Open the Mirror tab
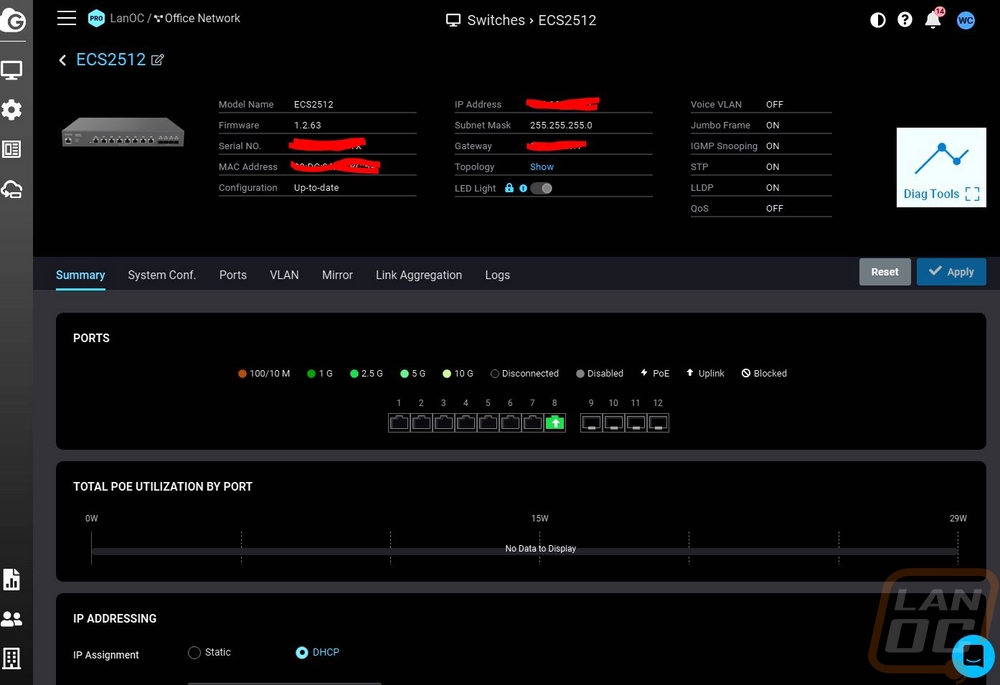Screen dimensions: 1000x685 337,275
